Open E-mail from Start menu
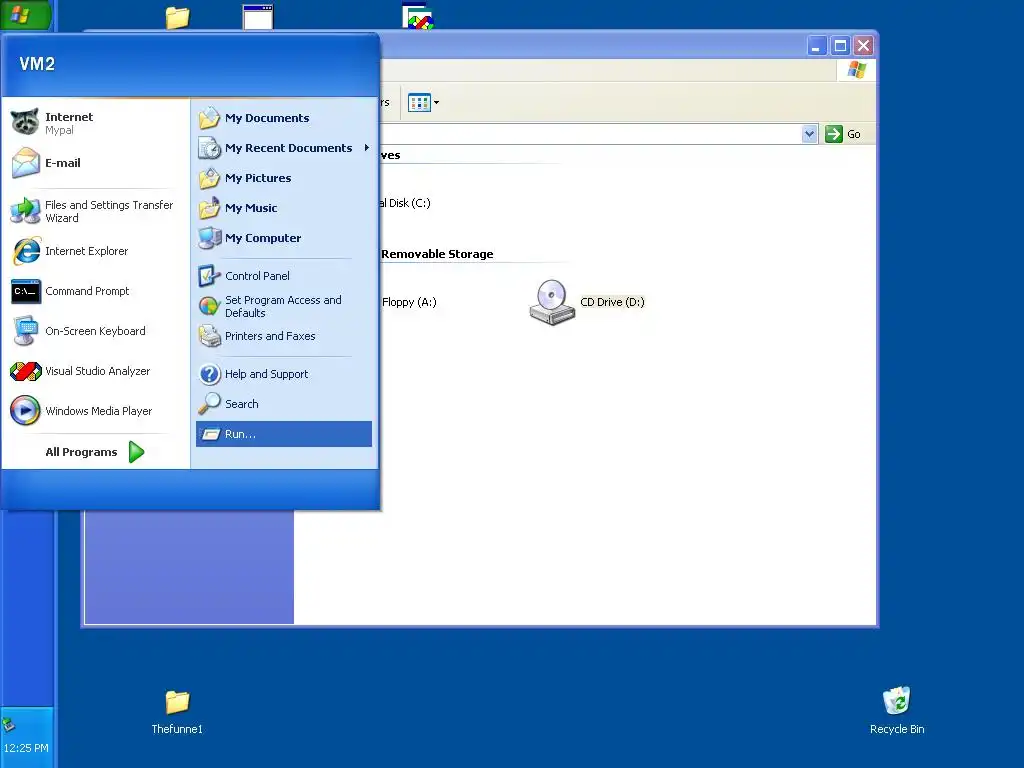Image resolution: width=1024 pixels, height=768 pixels. 95,163
